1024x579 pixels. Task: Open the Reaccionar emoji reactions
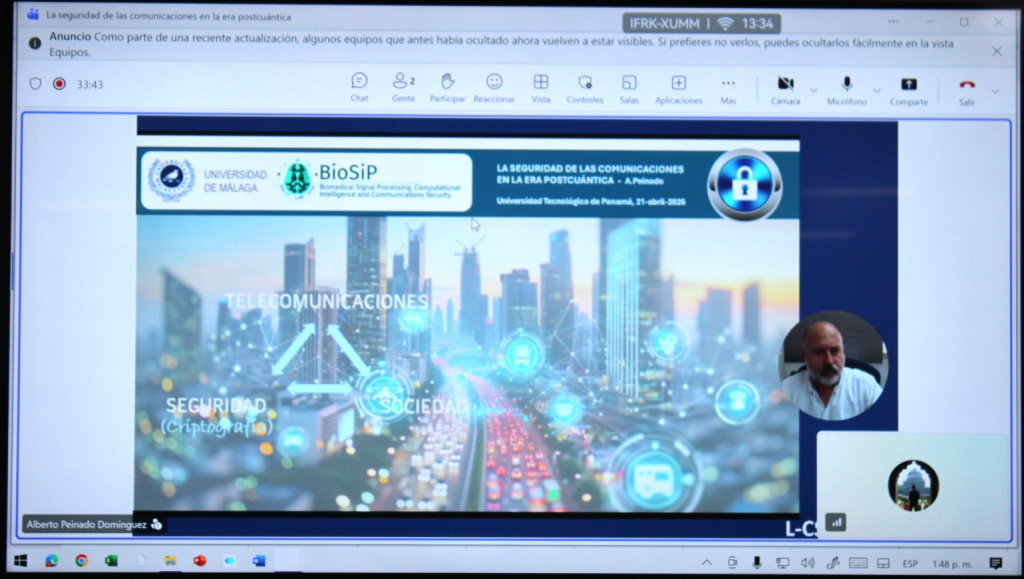(x=494, y=87)
